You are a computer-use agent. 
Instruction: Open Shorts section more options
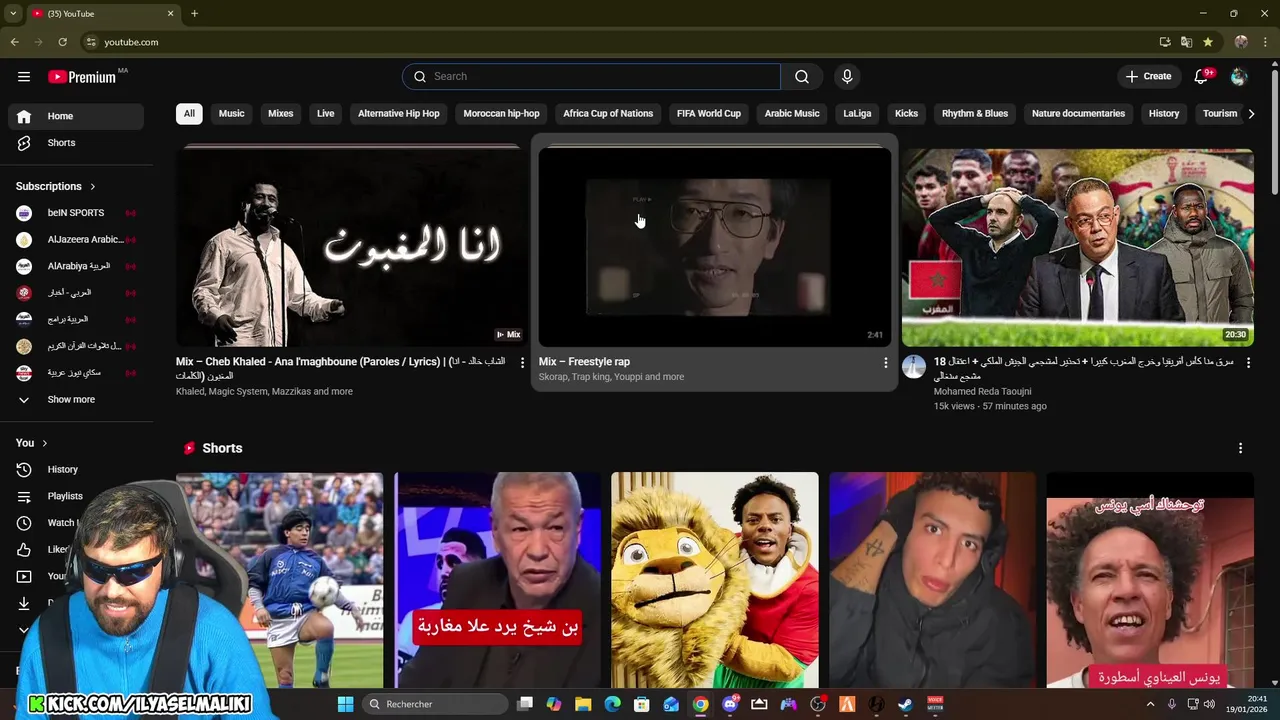[1240, 448]
